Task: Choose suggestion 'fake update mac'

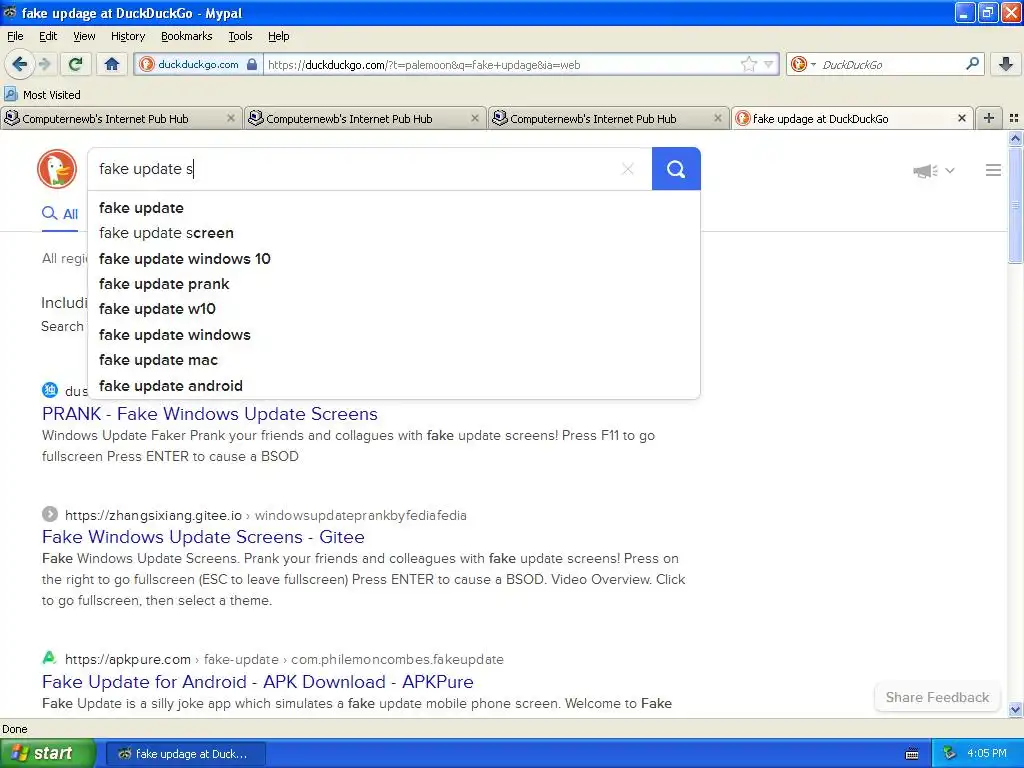Action: (x=394, y=360)
